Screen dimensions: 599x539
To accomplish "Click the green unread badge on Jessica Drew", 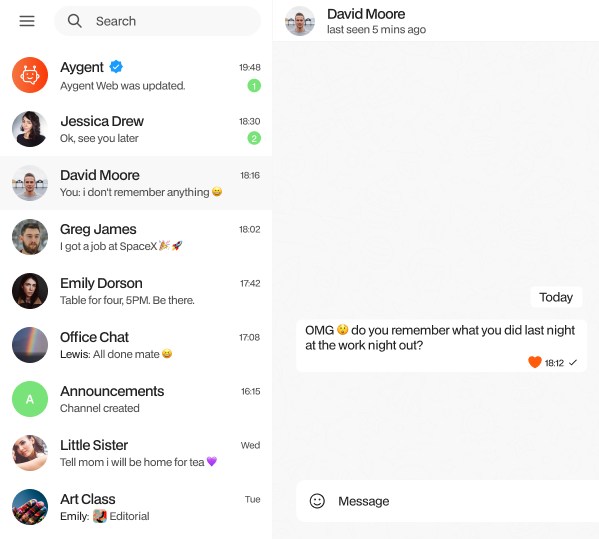I will coord(254,138).
